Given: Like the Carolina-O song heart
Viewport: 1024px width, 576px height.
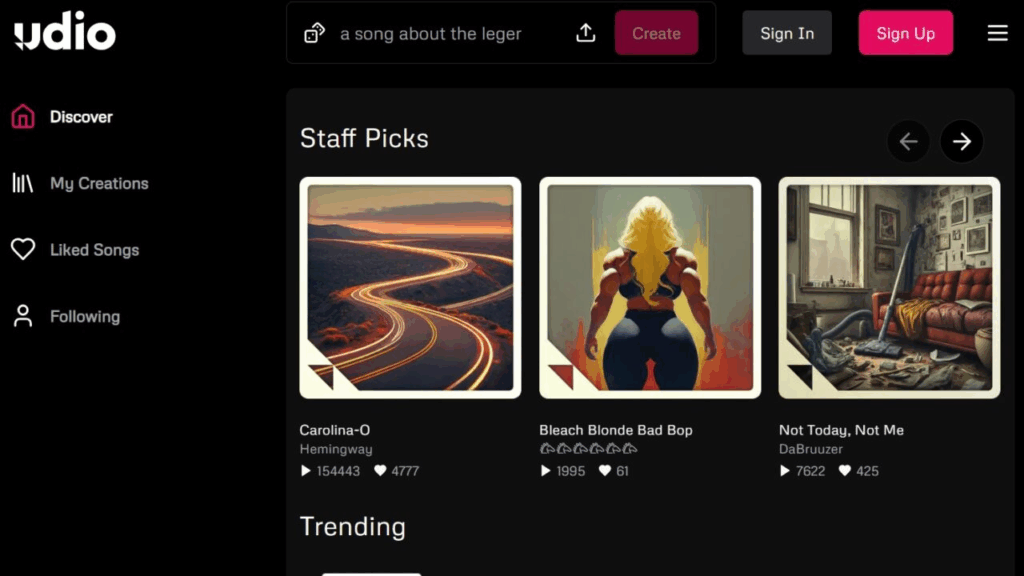Looking at the screenshot, I should pyautogui.click(x=380, y=471).
